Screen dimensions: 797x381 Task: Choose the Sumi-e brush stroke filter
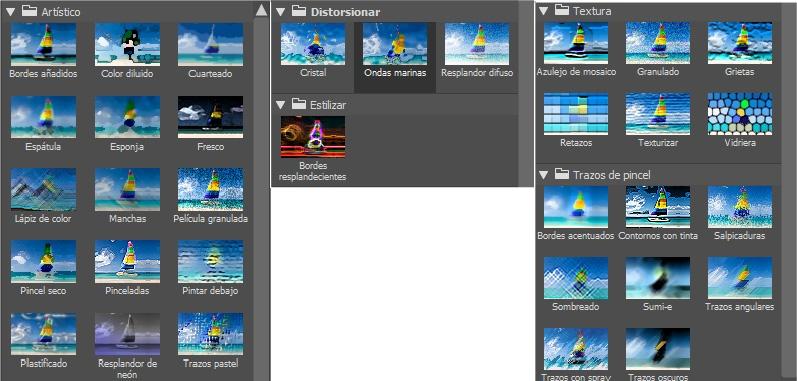(x=658, y=278)
